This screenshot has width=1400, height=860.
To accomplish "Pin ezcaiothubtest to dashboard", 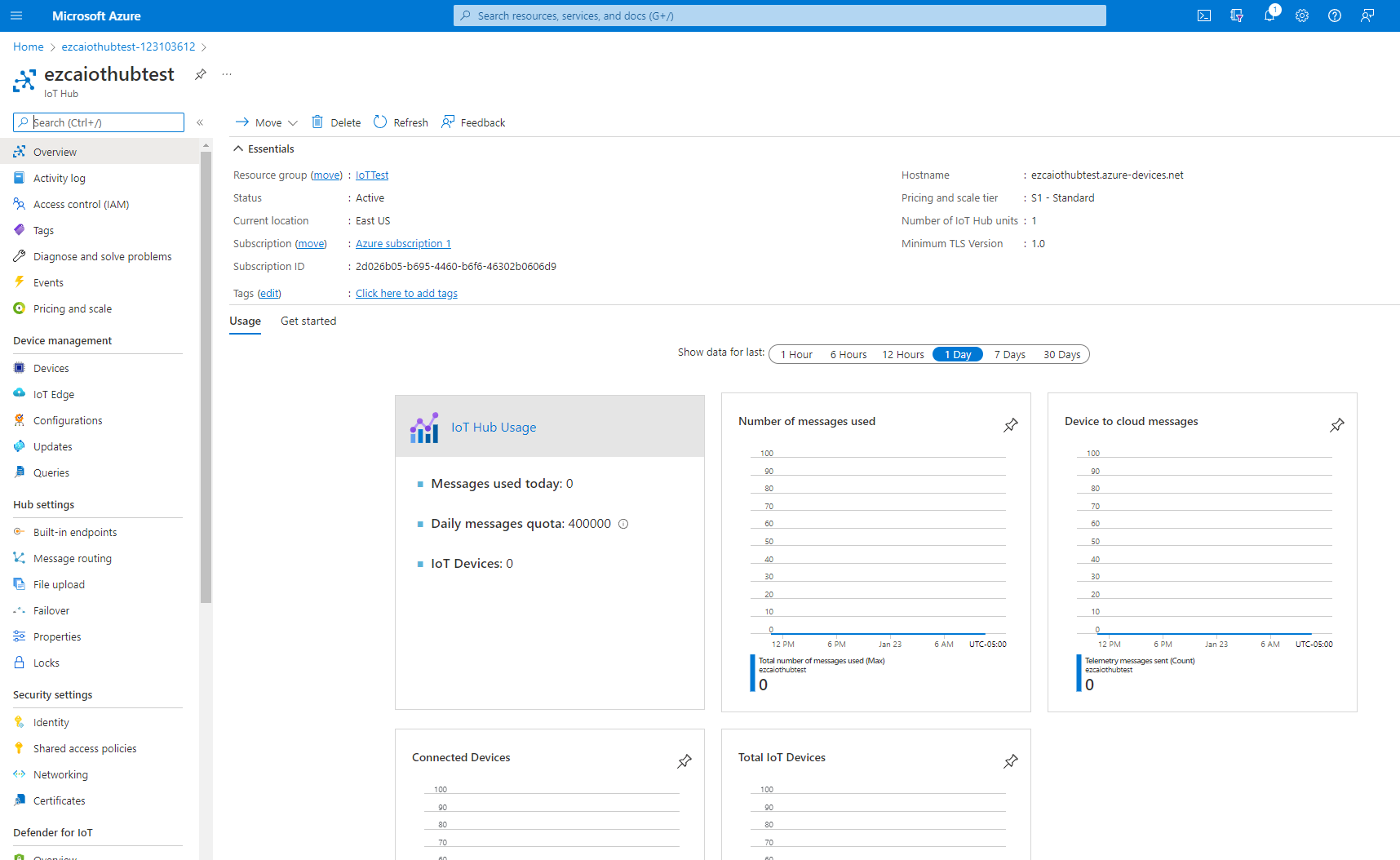I will click(x=201, y=74).
